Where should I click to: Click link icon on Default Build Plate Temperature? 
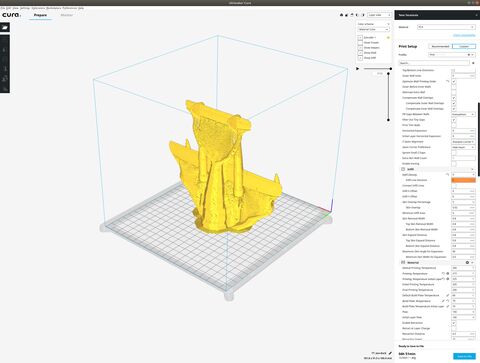(x=448, y=295)
